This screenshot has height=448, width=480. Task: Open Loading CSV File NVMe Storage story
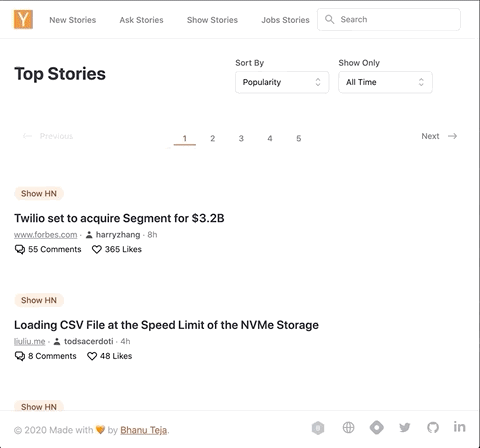(166, 325)
